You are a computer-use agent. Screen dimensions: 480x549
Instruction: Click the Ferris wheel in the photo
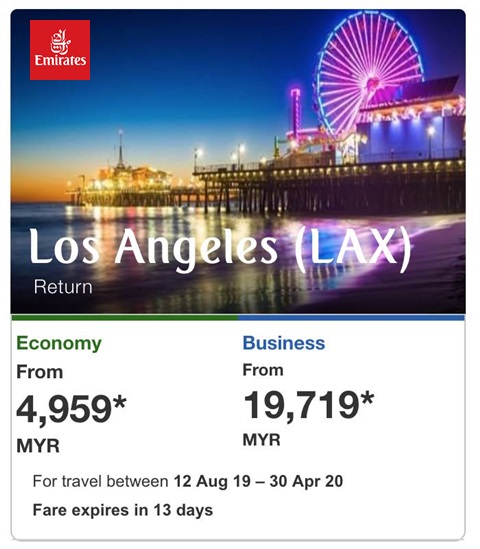point(370,76)
